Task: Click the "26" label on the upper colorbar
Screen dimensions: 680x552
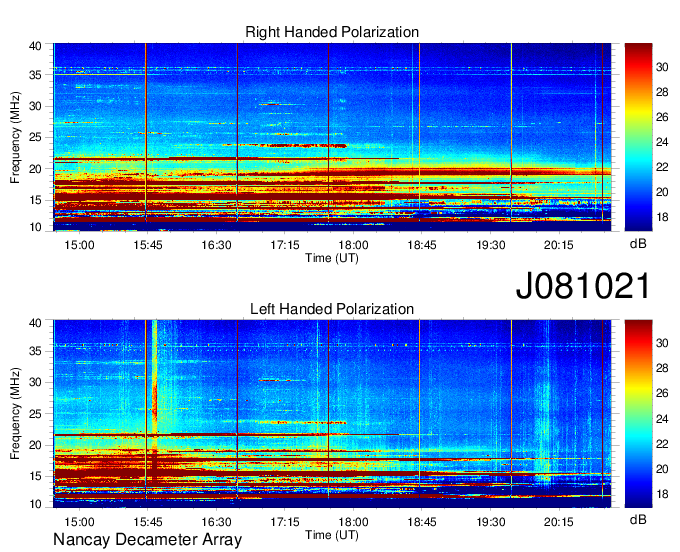Action: [662, 117]
